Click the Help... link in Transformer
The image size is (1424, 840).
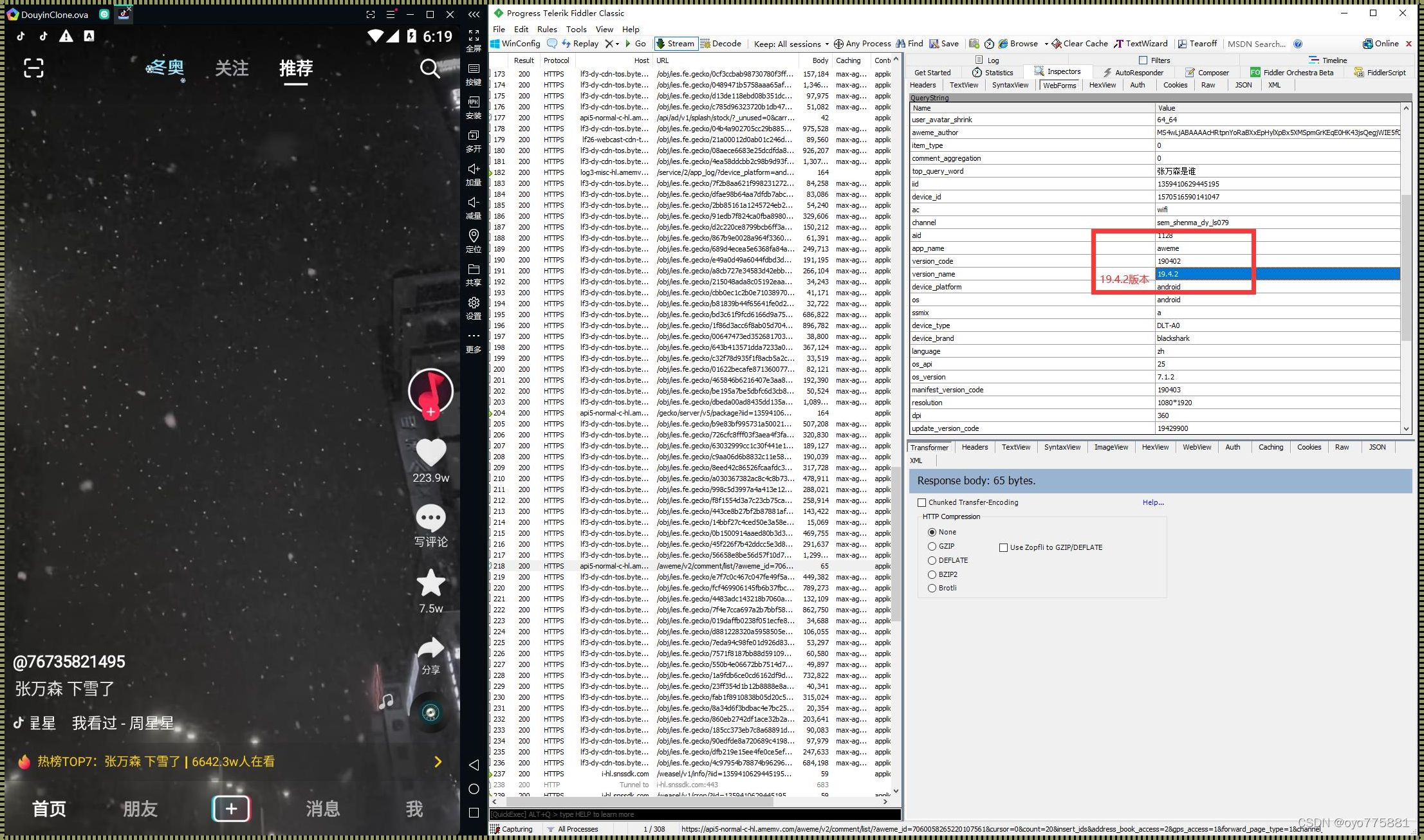pyautogui.click(x=1153, y=502)
